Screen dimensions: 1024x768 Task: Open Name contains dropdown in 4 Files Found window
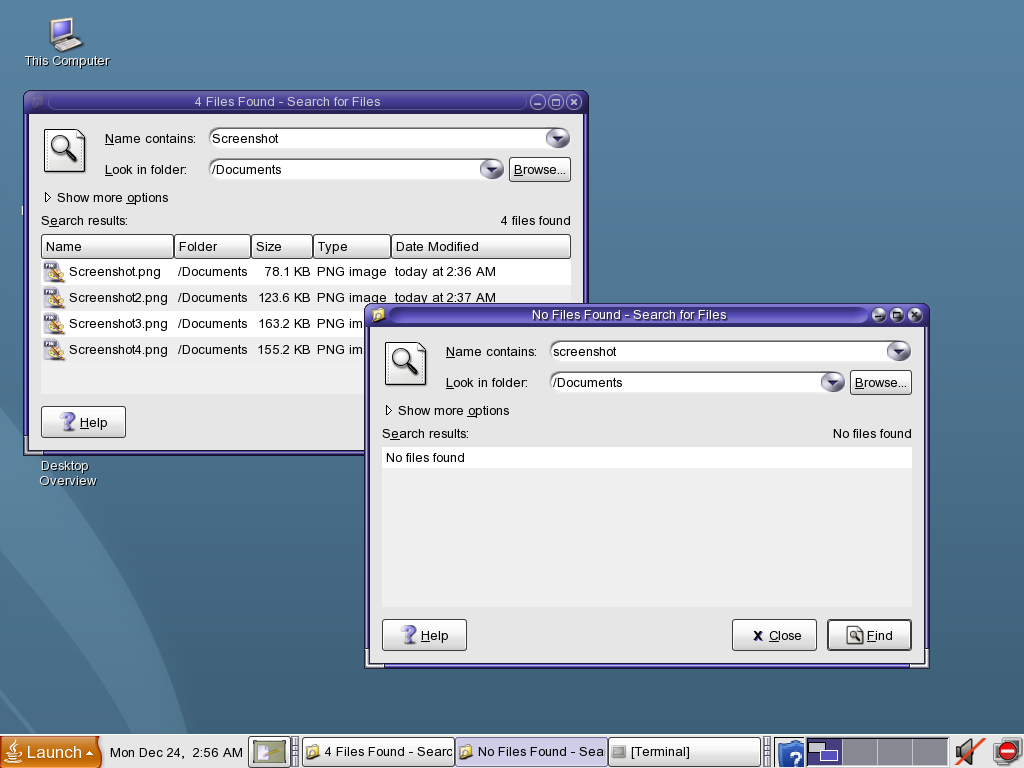pyautogui.click(x=558, y=138)
